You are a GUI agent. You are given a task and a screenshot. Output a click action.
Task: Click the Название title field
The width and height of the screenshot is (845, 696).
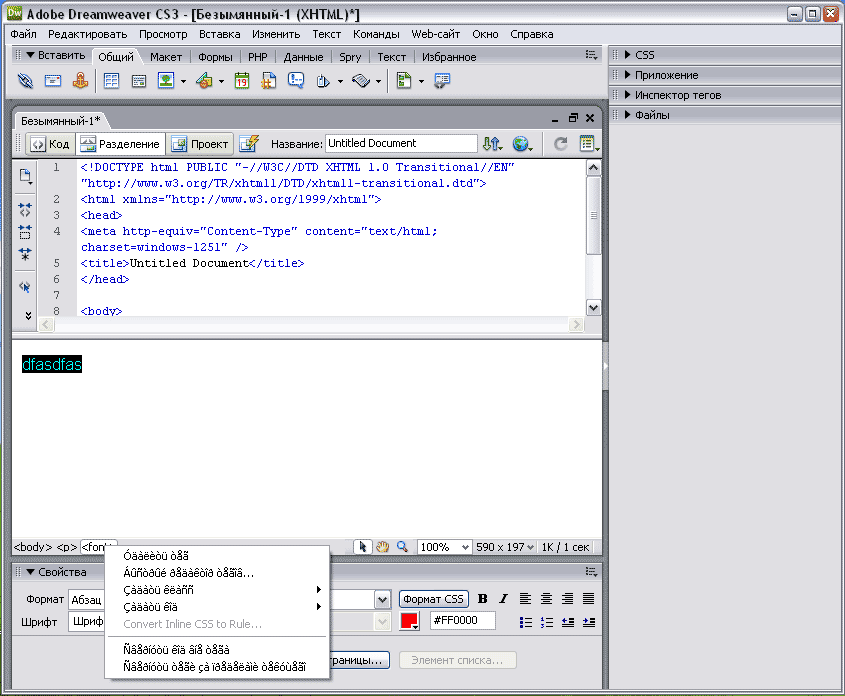tap(401, 143)
